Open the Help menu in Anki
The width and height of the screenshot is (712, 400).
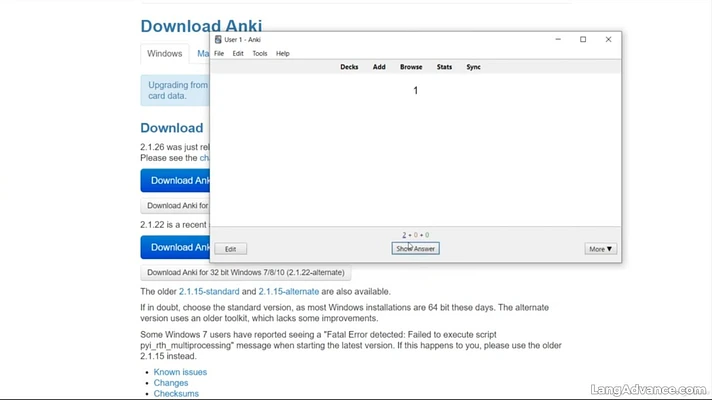click(282, 54)
